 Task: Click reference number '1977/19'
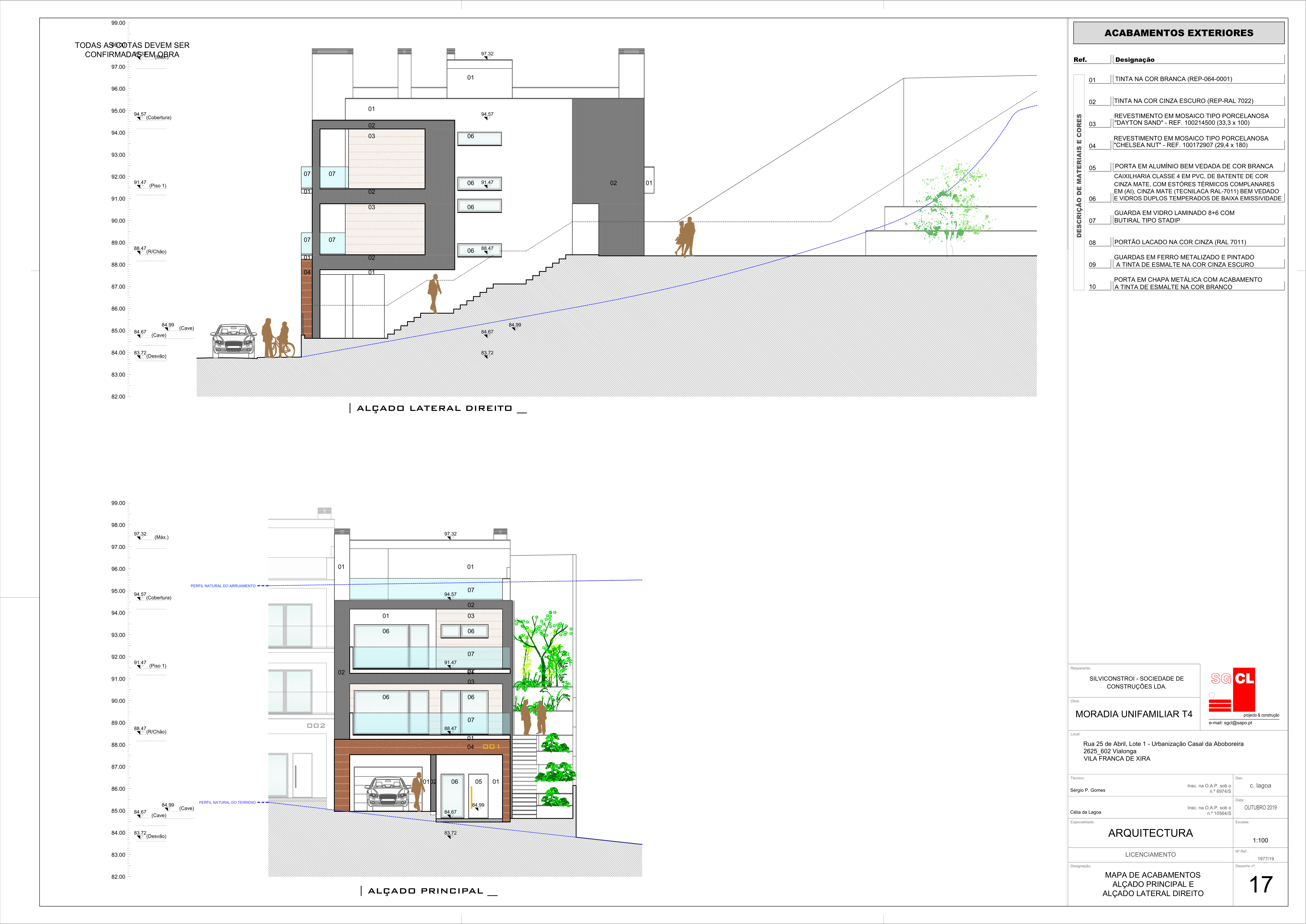1266,859
